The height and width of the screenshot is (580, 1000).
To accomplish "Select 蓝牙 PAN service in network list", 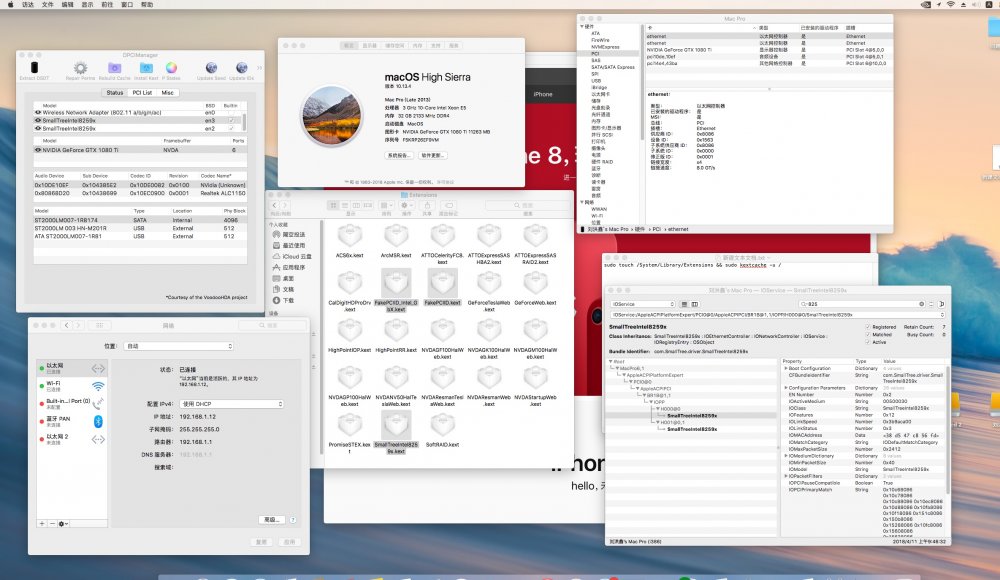I will 71,421.
